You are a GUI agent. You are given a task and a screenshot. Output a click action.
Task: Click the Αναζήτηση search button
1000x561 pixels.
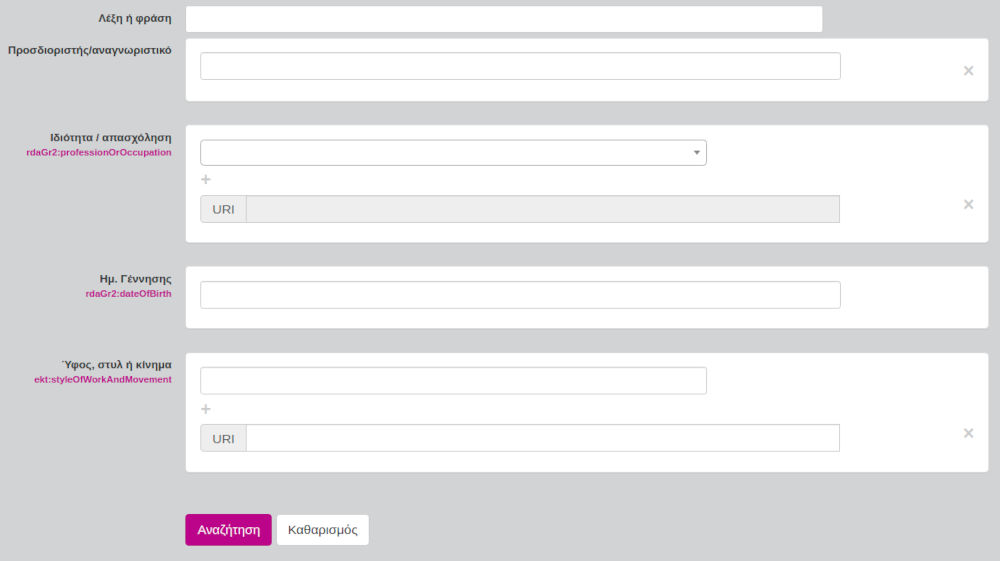tap(228, 530)
